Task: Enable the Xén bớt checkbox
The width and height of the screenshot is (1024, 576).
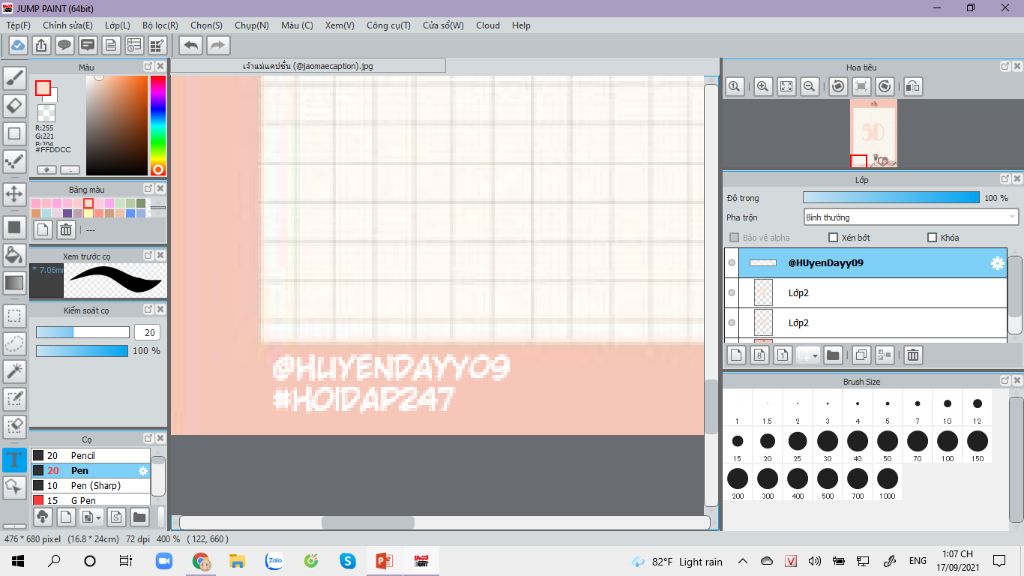Action: (x=833, y=238)
